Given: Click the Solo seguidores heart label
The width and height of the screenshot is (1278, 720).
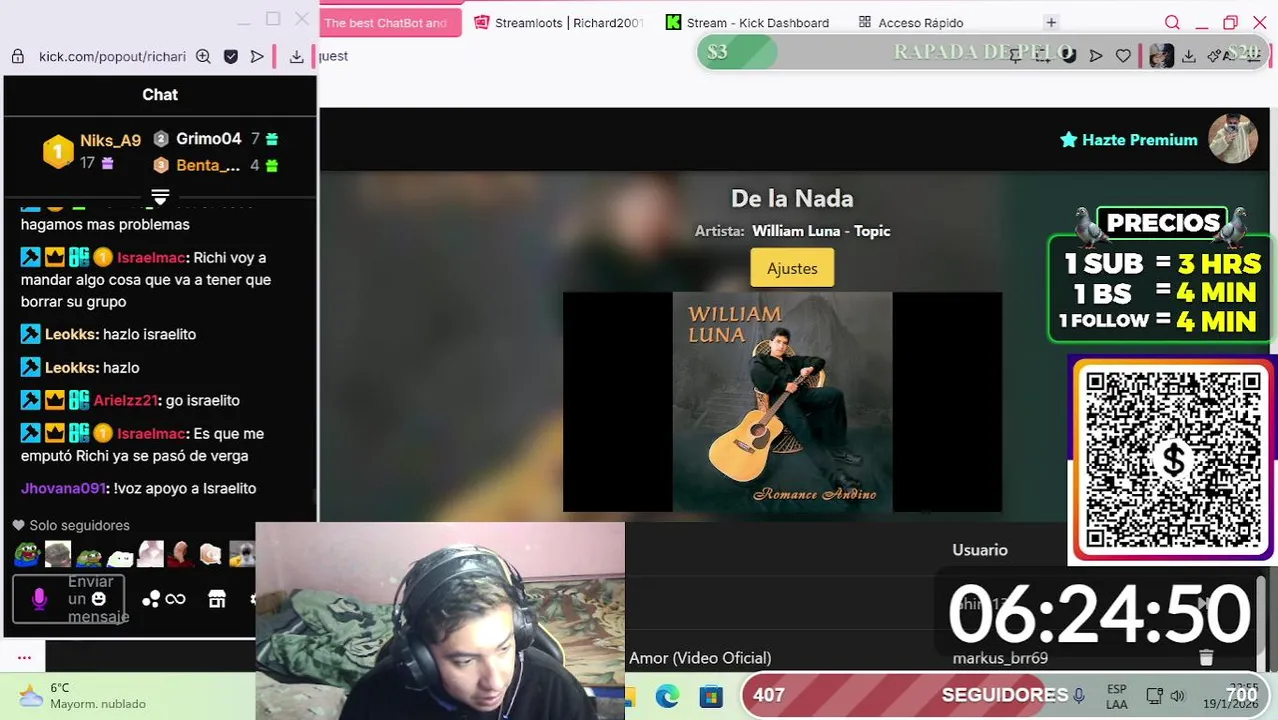Looking at the screenshot, I should tap(71, 526).
